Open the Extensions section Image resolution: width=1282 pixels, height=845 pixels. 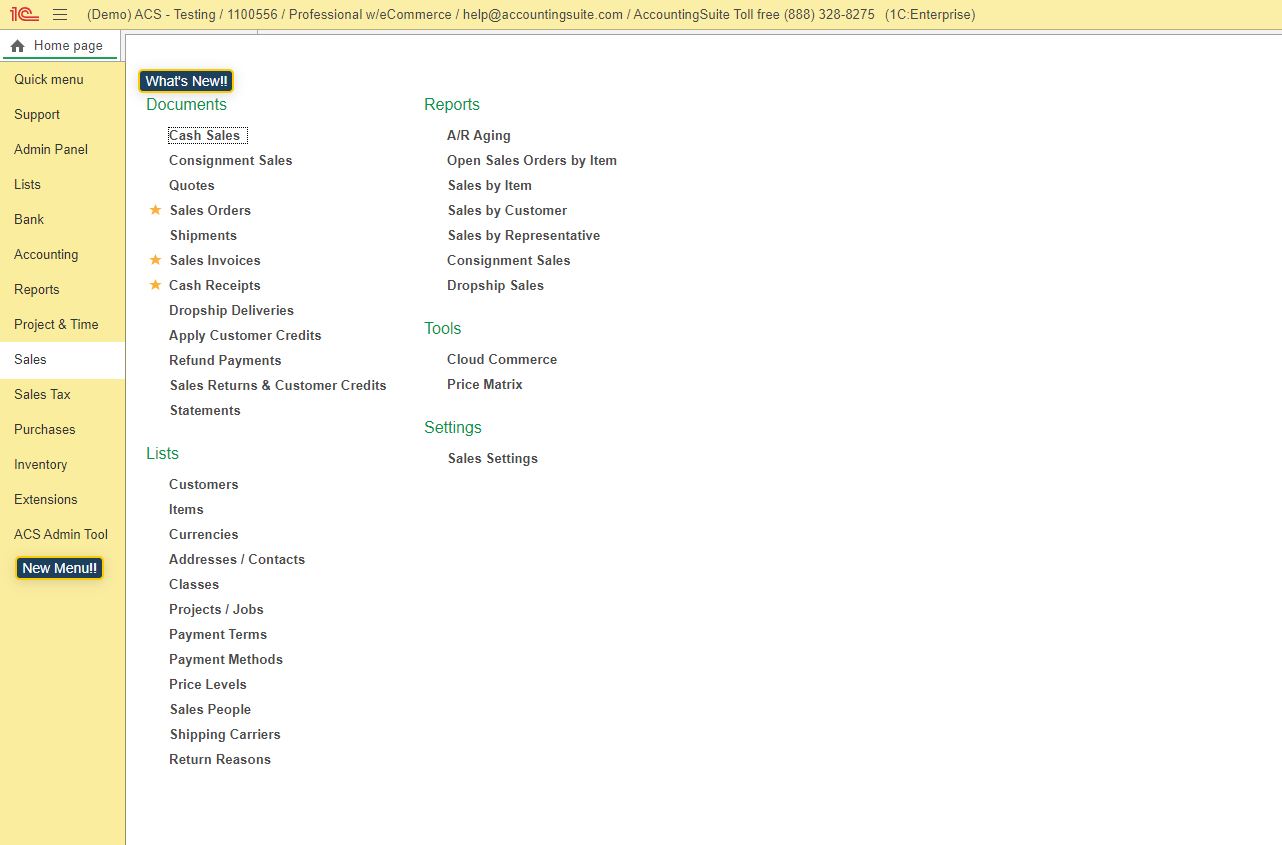pyautogui.click(x=62, y=500)
